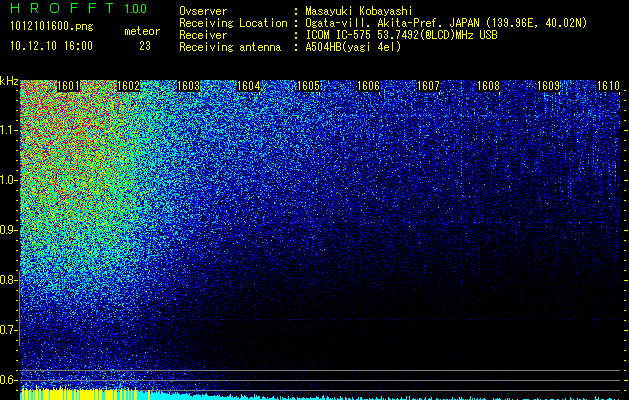
Task: Click the 1610 time marker
Action: point(609,86)
